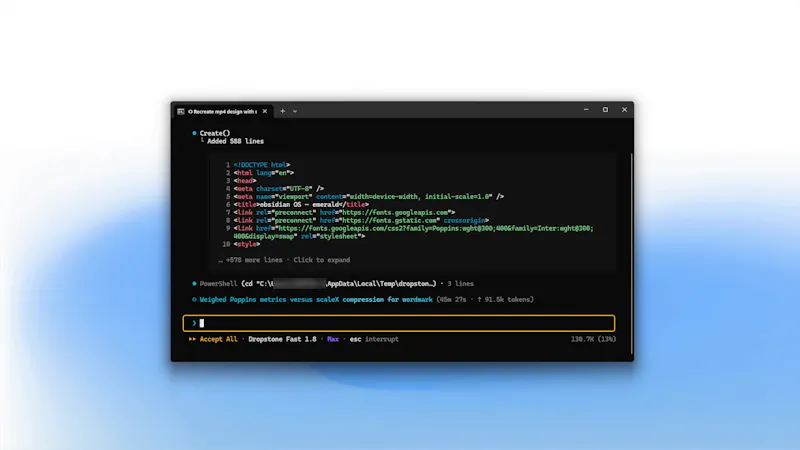Screen dimensions: 800x450
Task: Select the 'Recreate mp4 design' terminal tab
Action: (x=222, y=111)
